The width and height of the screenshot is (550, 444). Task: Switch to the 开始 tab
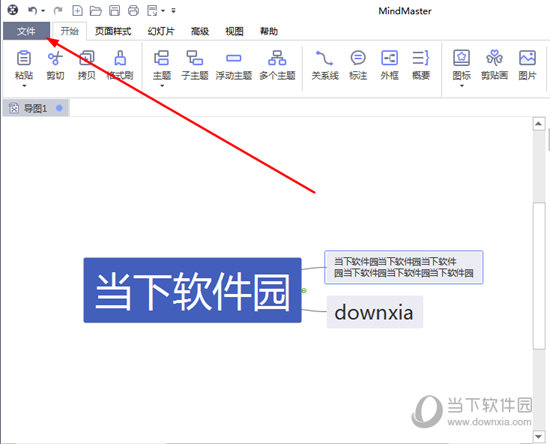69,31
